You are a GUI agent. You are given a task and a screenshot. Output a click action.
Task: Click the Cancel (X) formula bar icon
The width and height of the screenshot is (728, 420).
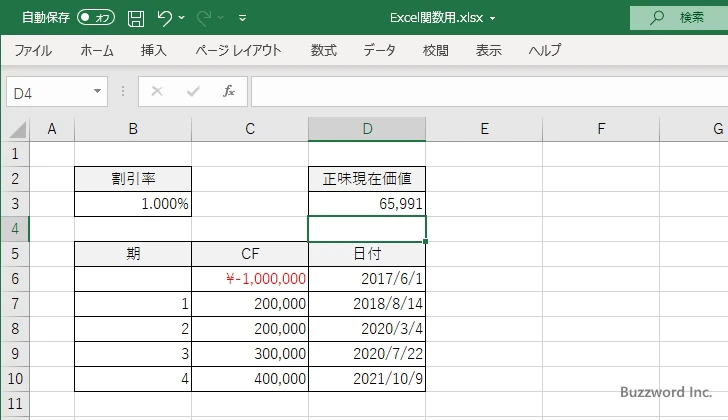[x=157, y=91]
